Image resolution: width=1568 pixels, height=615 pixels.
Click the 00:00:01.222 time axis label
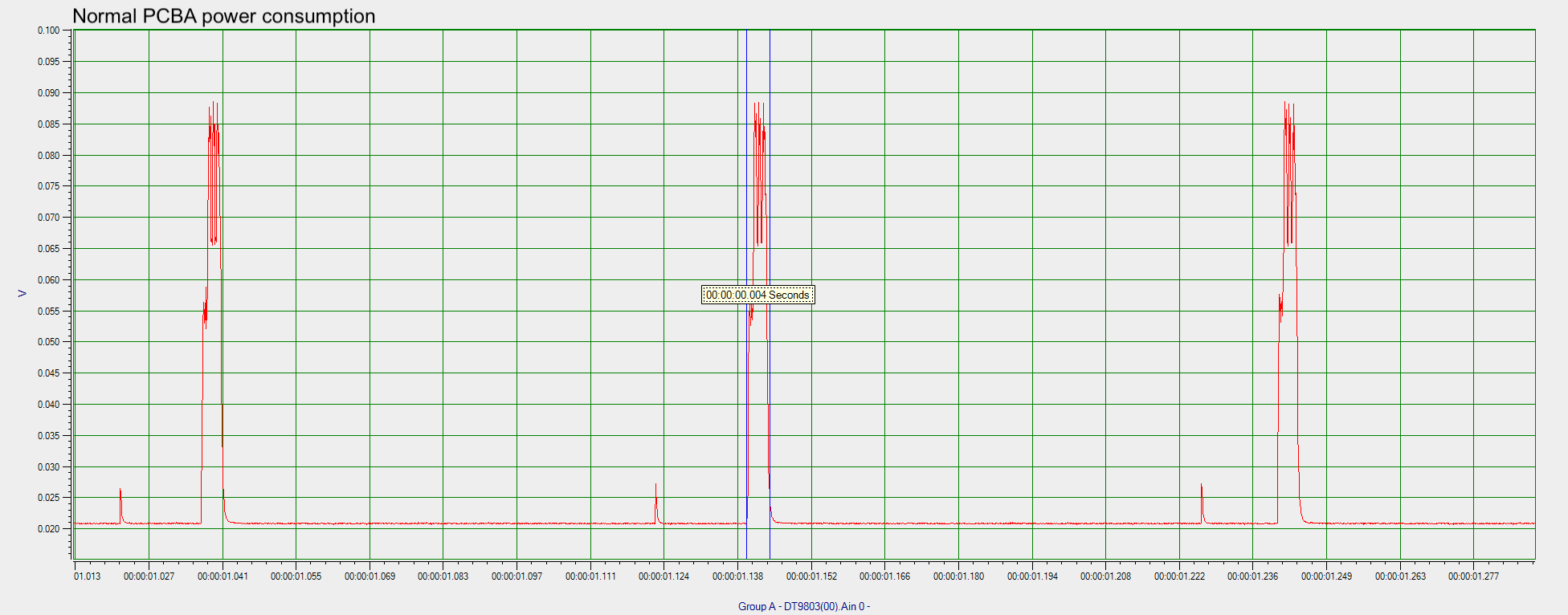click(1179, 576)
